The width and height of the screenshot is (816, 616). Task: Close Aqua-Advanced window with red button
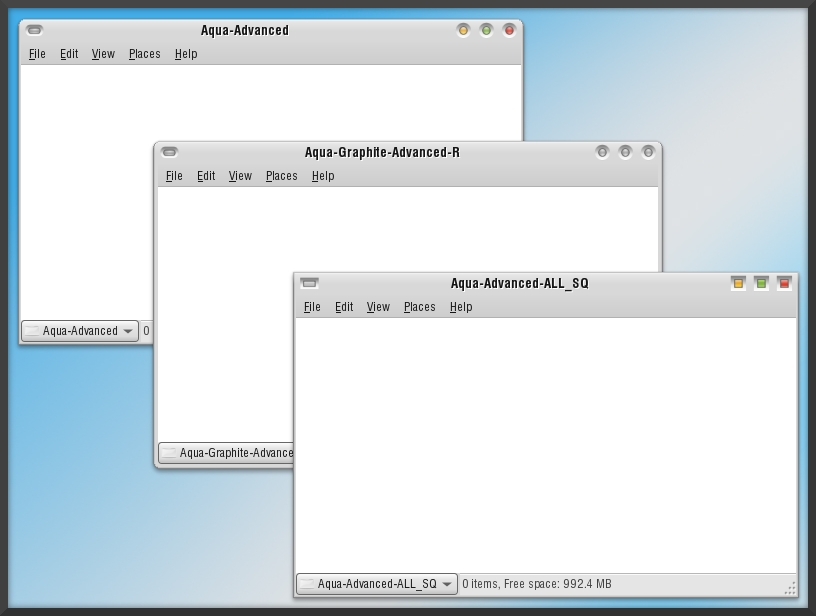pyautogui.click(x=509, y=30)
